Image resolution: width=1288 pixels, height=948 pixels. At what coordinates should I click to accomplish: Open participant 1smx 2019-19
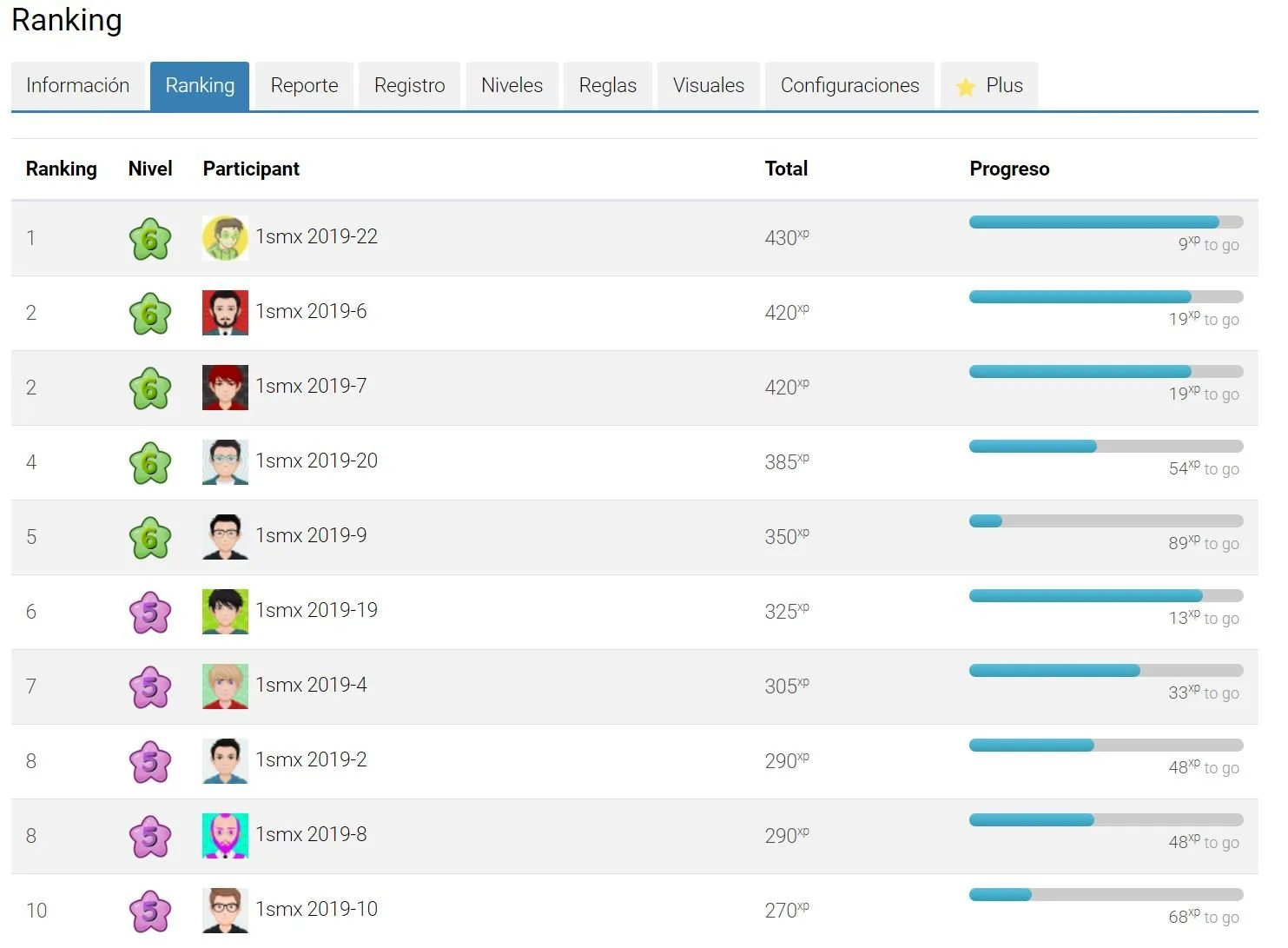tap(317, 610)
